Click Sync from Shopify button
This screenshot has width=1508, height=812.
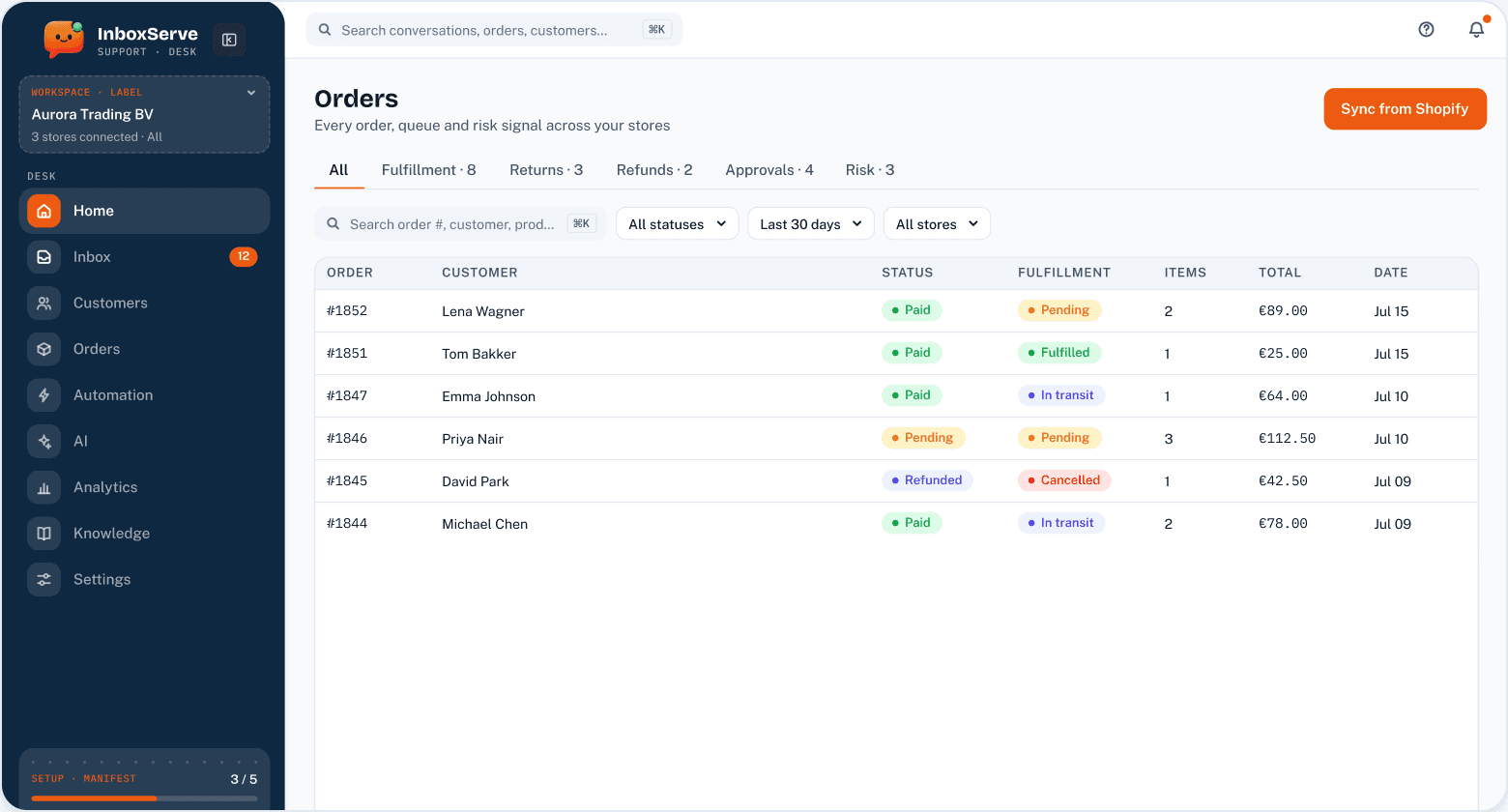pyautogui.click(x=1405, y=109)
